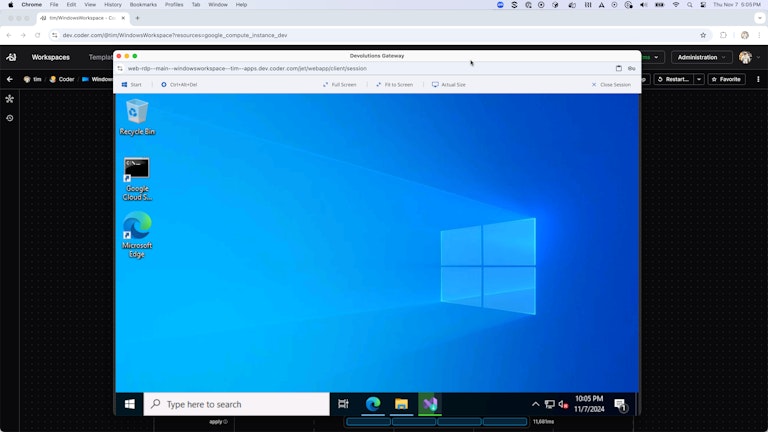This screenshot has width=768, height=432.
Task: Click the Gateway popup URL text
Action: [x=247, y=69]
